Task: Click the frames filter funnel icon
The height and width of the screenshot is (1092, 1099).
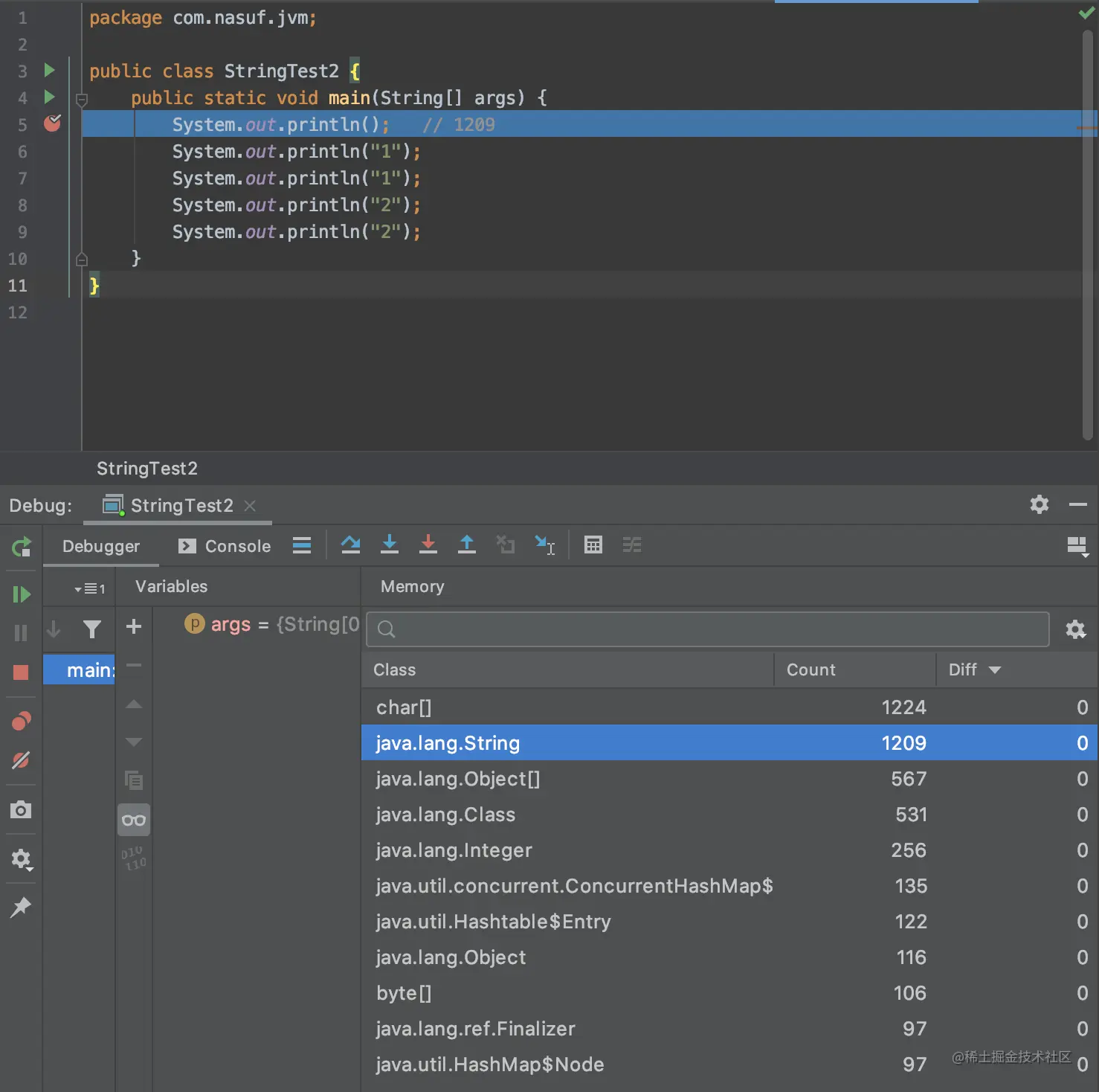Action: pos(92,629)
